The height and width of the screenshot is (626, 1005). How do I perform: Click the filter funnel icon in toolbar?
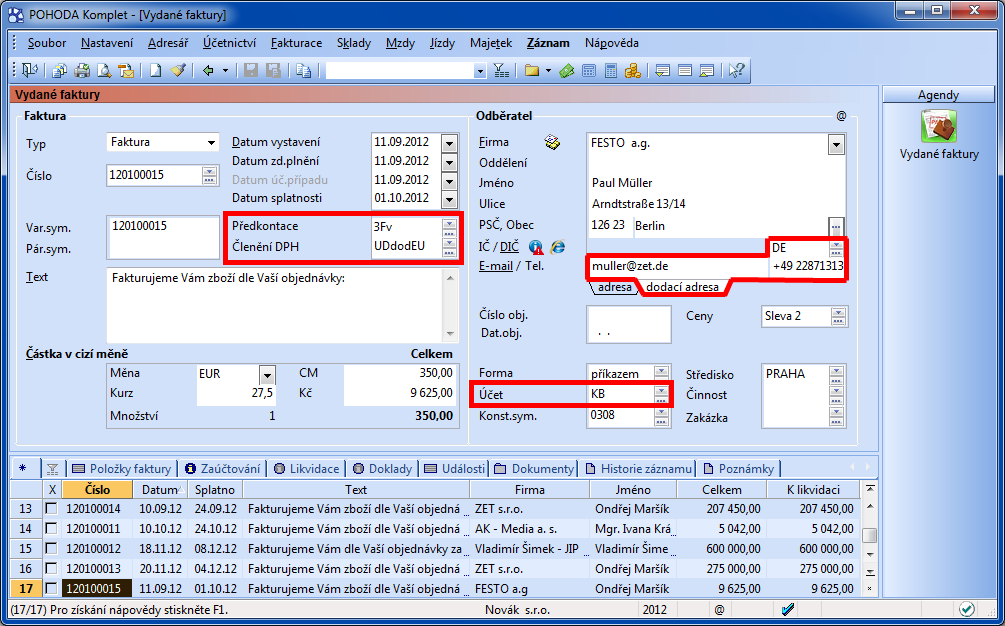tap(501, 70)
